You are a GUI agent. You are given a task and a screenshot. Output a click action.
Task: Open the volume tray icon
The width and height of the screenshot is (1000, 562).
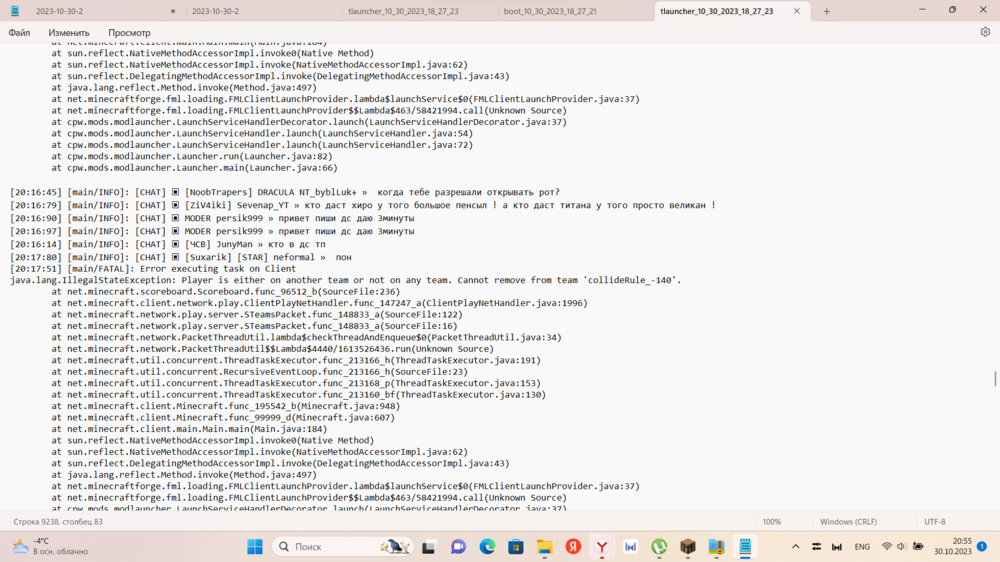pyautogui.click(x=901, y=547)
